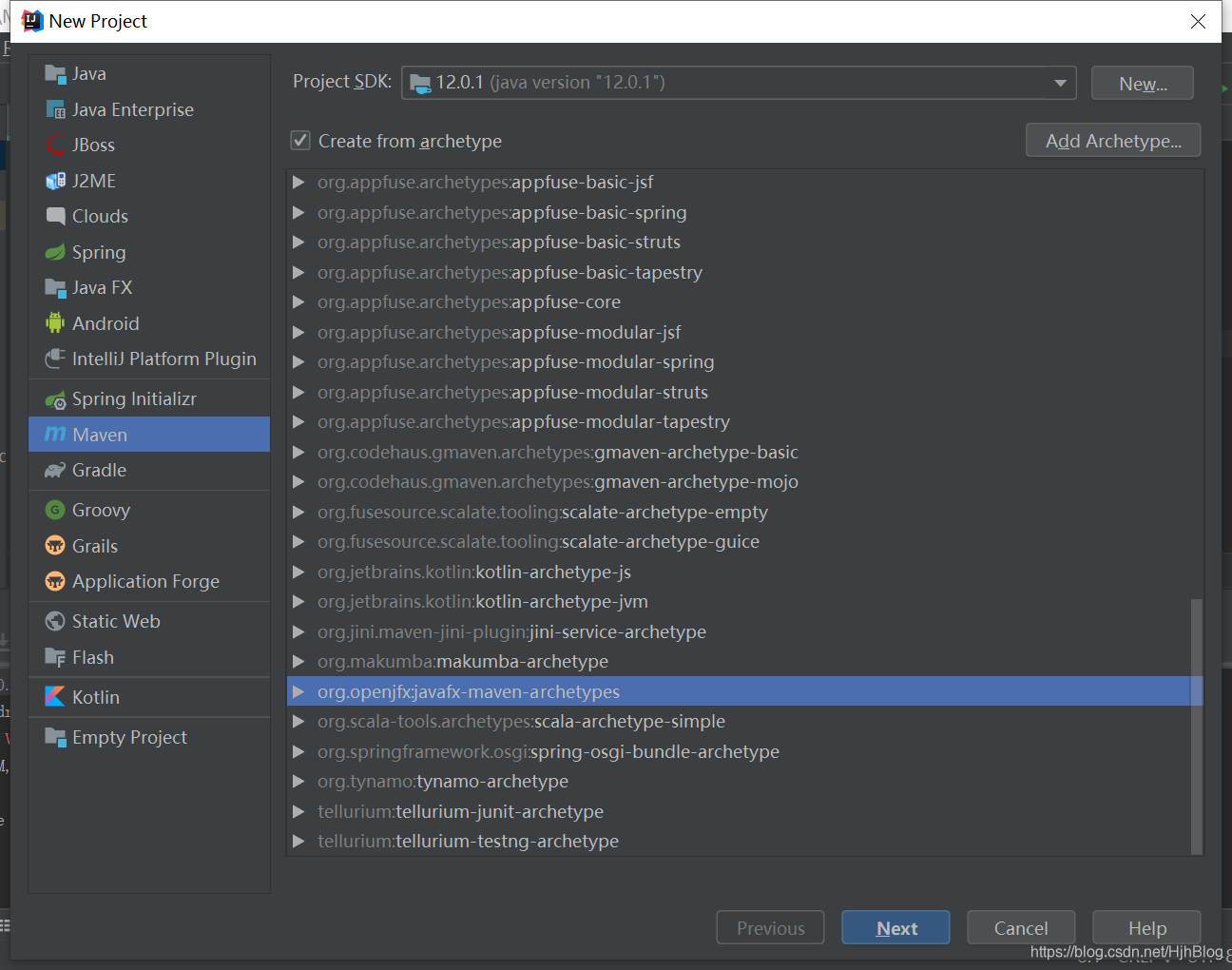The width and height of the screenshot is (1232, 970).
Task: Expand appfuse-core archetype arrow
Action: coord(298,301)
